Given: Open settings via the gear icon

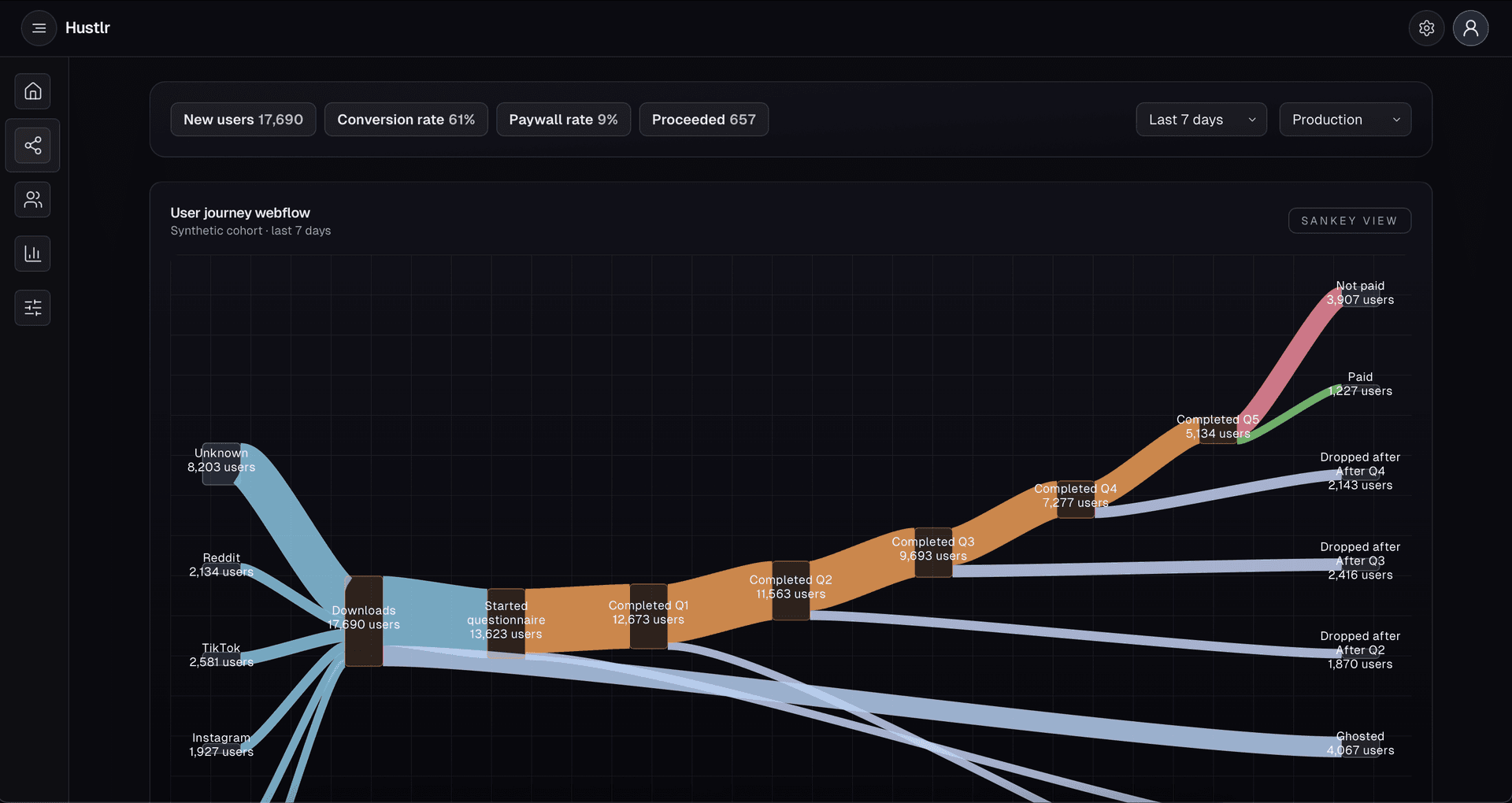Looking at the screenshot, I should pyautogui.click(x=1425, y=28).
